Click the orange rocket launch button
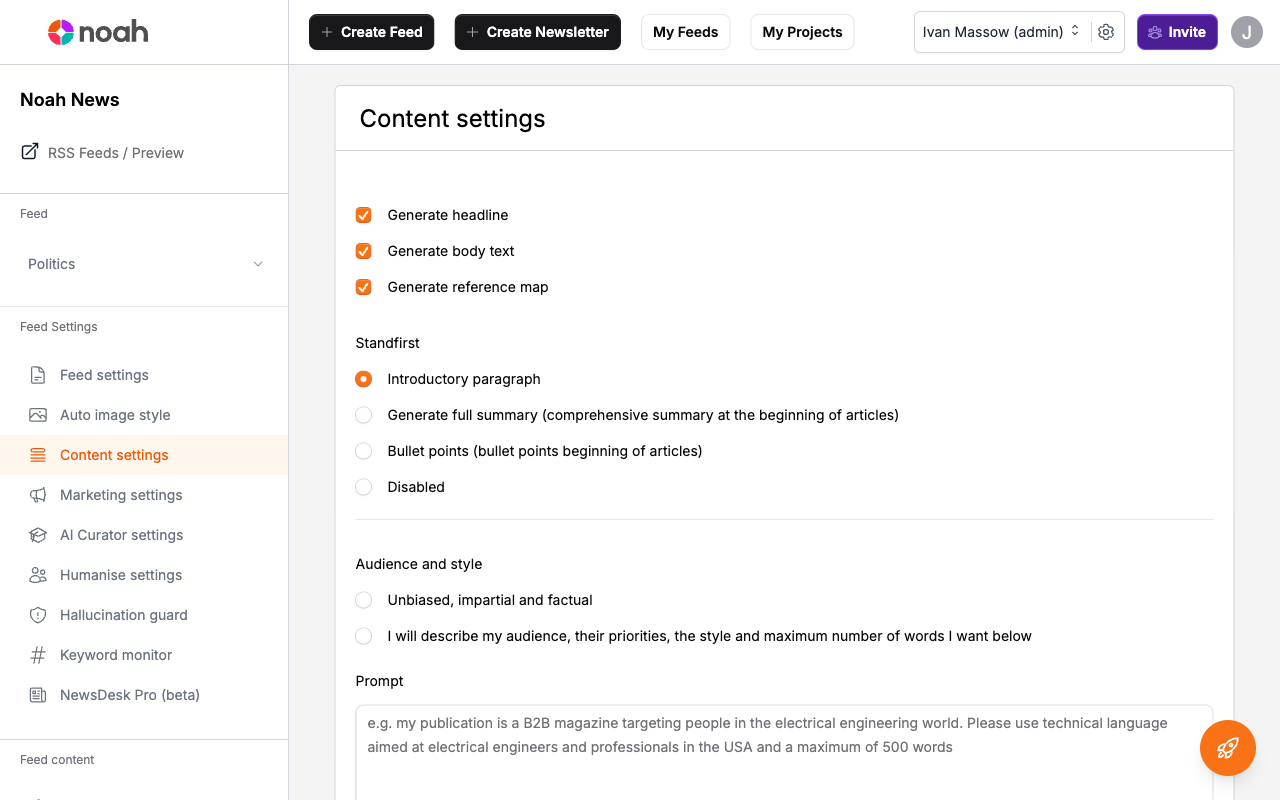1280x800 pixels. pos(1227,748)
